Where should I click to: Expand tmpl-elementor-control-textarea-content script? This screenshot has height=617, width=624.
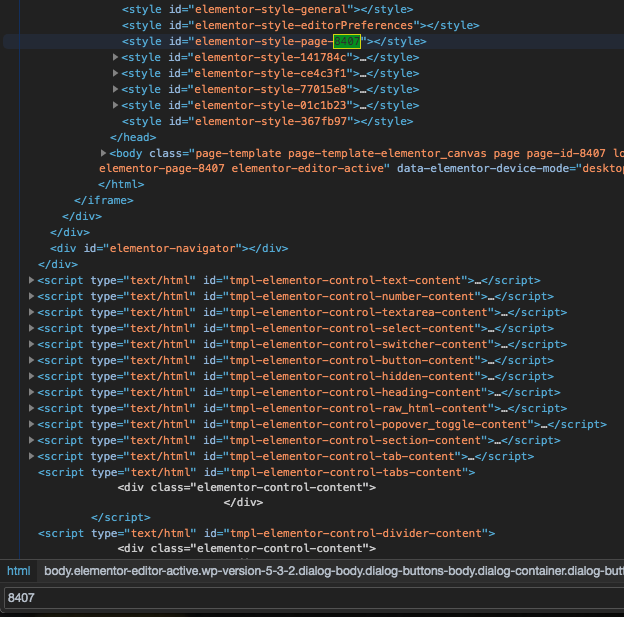31,312
